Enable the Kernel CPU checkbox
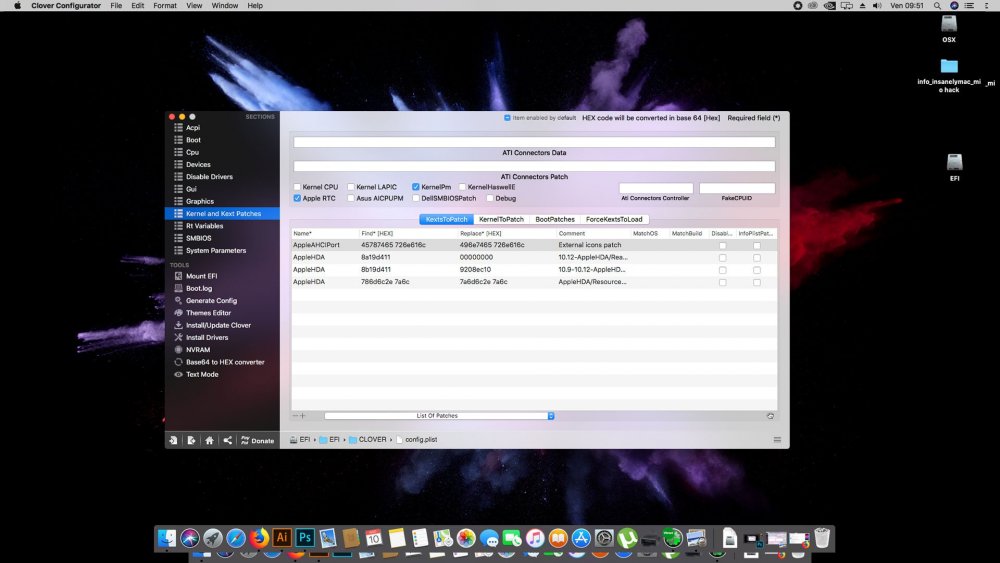 [x=297, y=187]
